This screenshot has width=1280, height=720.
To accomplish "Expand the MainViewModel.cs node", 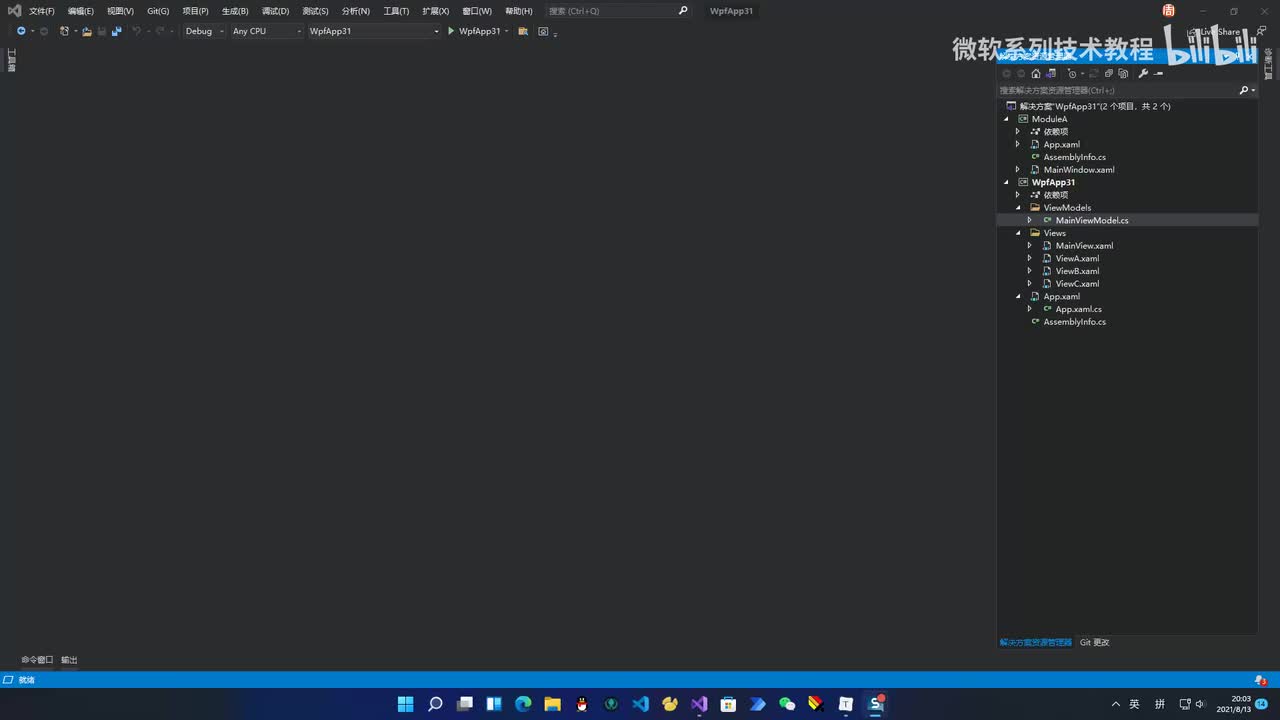I will click(x=1030, y=220).
